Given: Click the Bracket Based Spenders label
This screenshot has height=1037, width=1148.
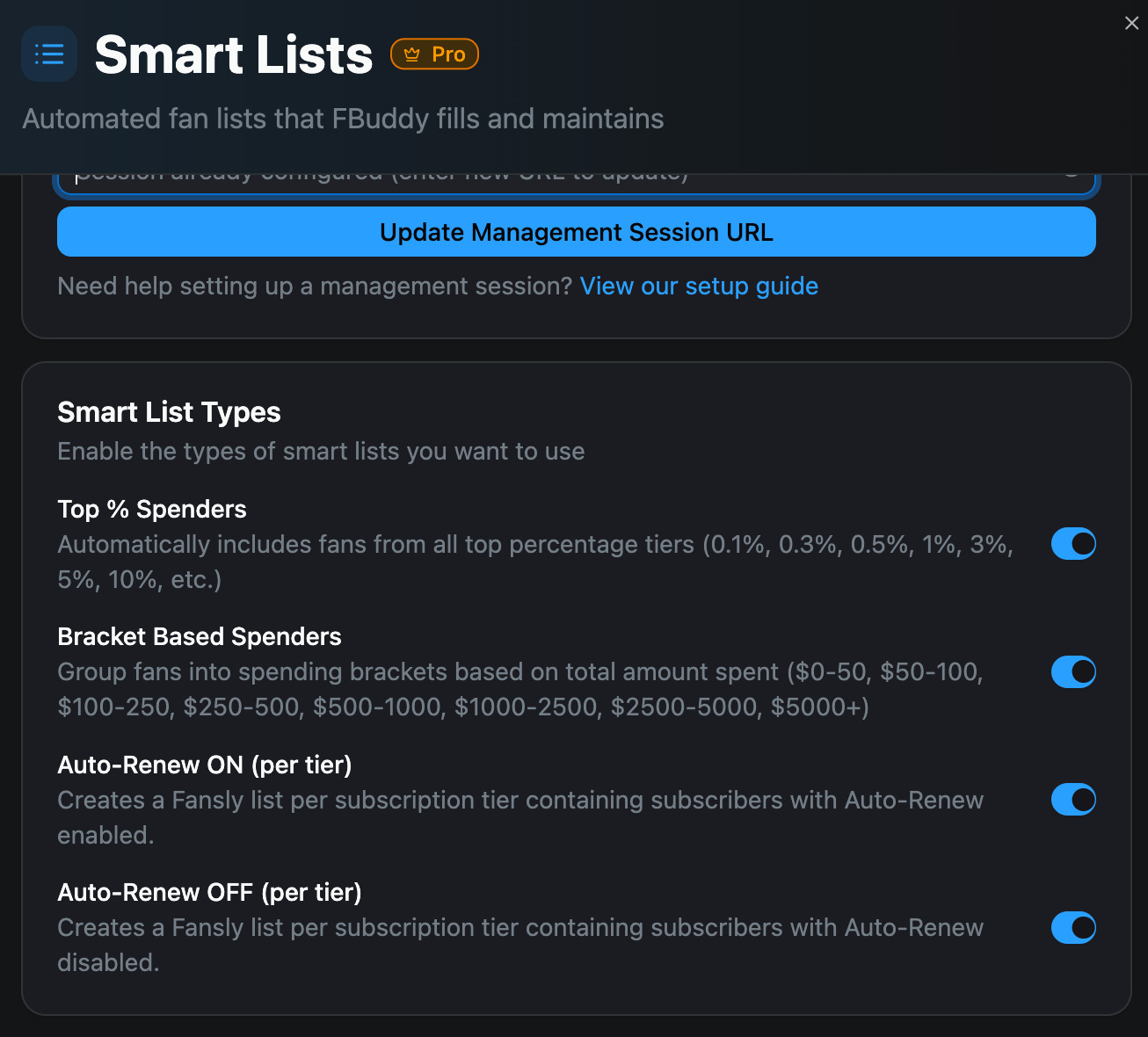Looking at the screenshot, I should click(200, 637).
